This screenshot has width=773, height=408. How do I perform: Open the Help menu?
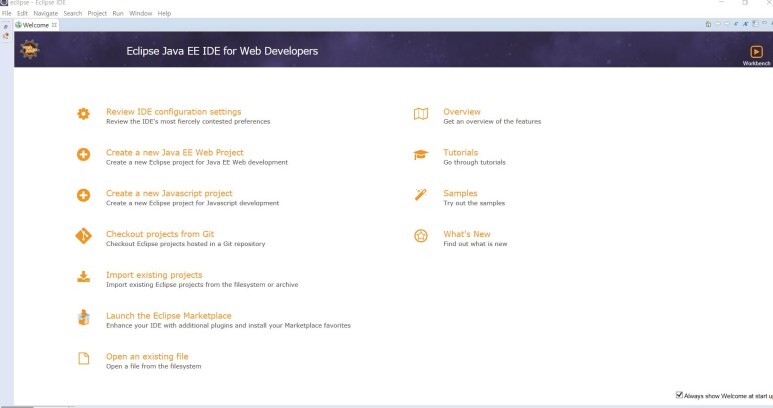pos(164,13)
